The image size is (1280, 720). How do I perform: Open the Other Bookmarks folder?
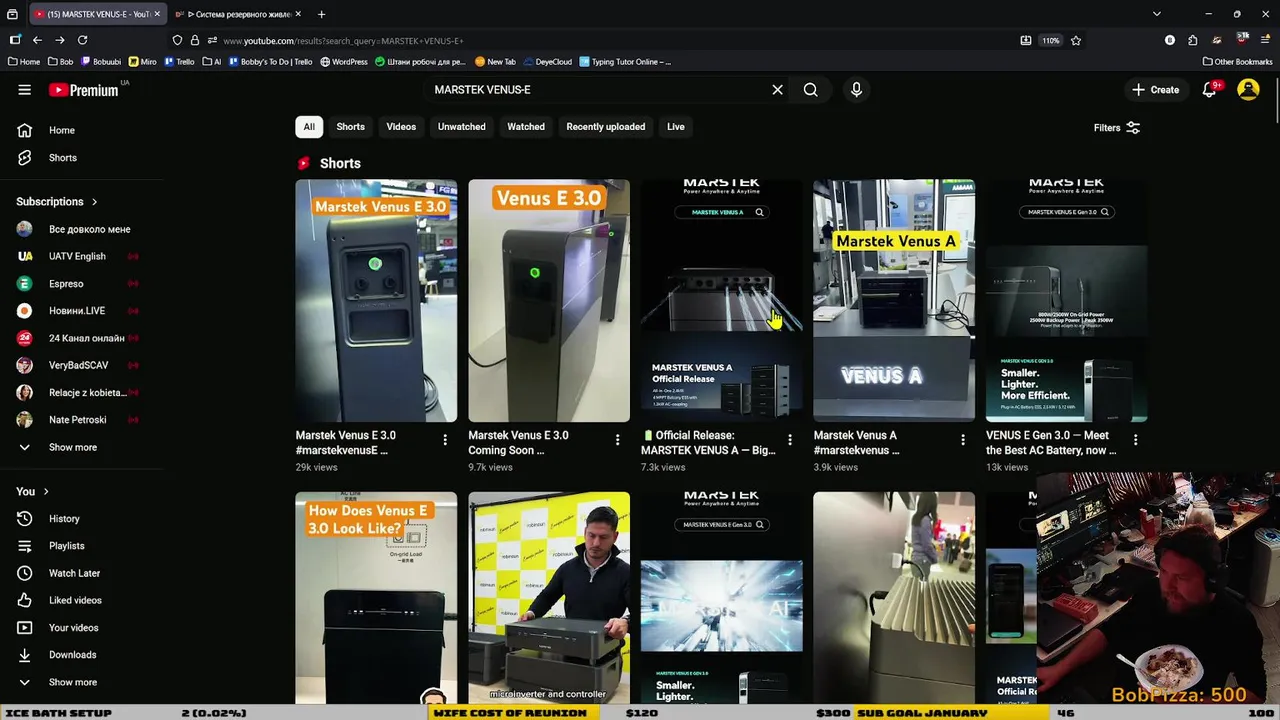click(1237, 62)
